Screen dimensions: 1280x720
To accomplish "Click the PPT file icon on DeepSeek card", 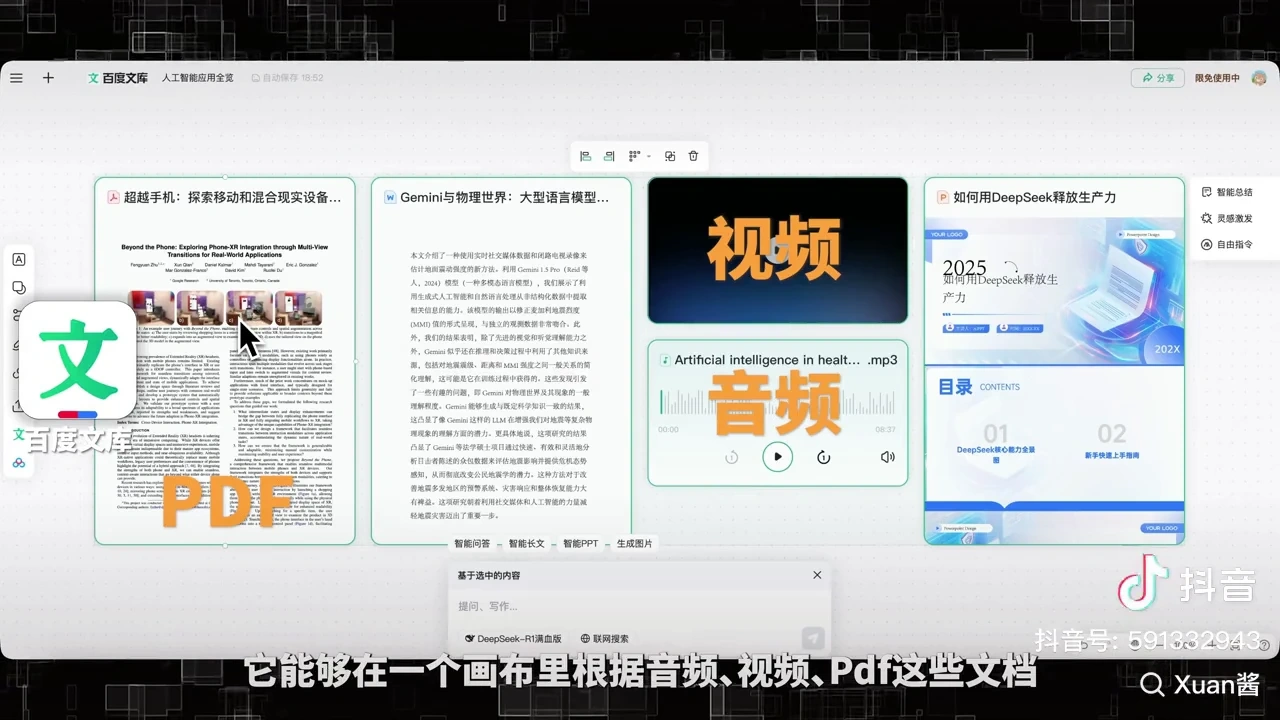I will point(942,198).
